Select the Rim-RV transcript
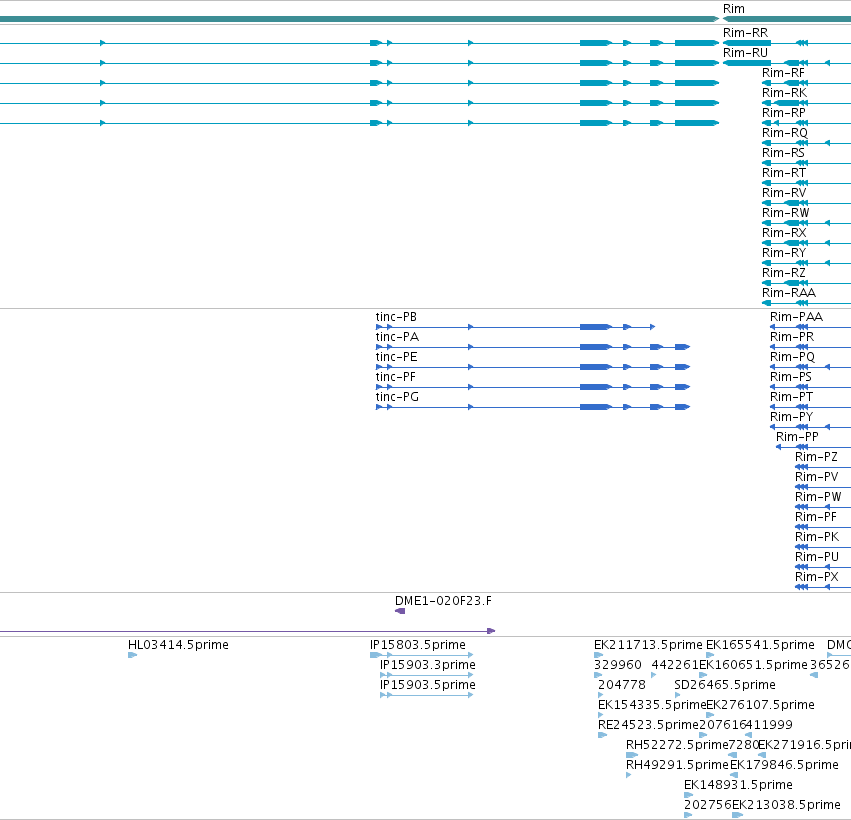 (x=784, y=193)
